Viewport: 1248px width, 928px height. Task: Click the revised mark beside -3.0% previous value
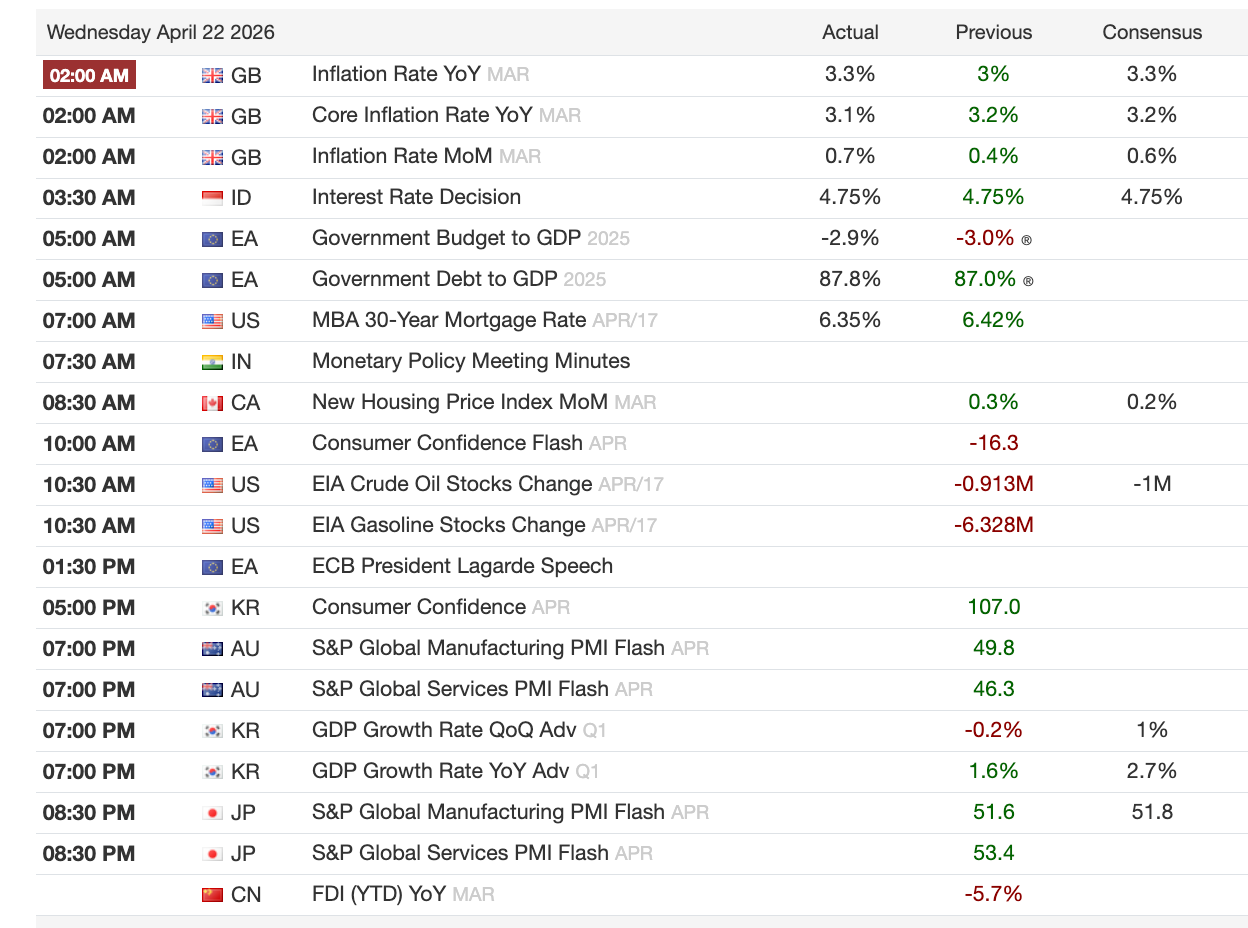pos(1027,240)
